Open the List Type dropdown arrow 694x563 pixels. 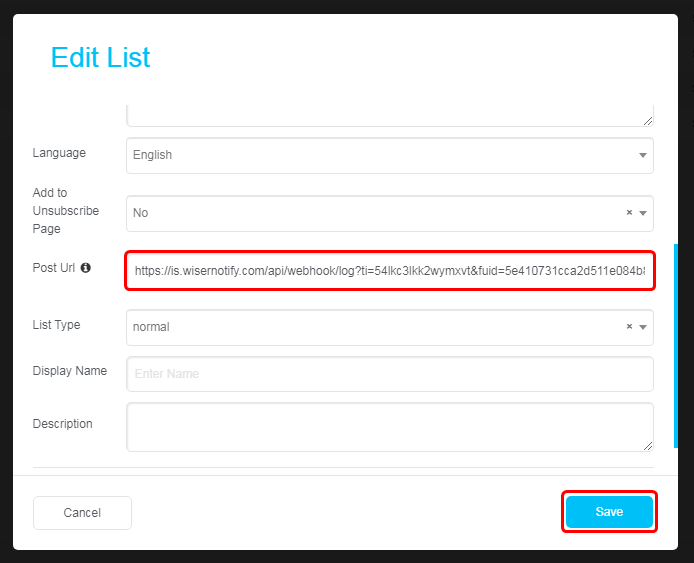tap(643, 327)
